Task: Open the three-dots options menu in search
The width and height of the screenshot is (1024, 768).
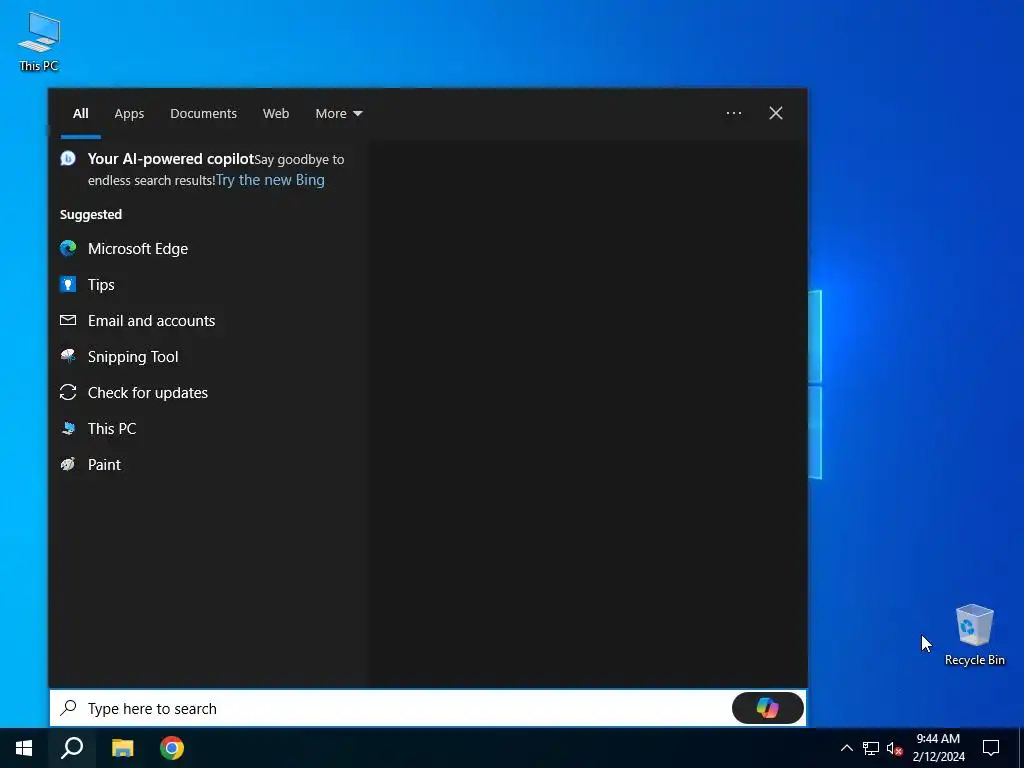Action: coord(733,113)
